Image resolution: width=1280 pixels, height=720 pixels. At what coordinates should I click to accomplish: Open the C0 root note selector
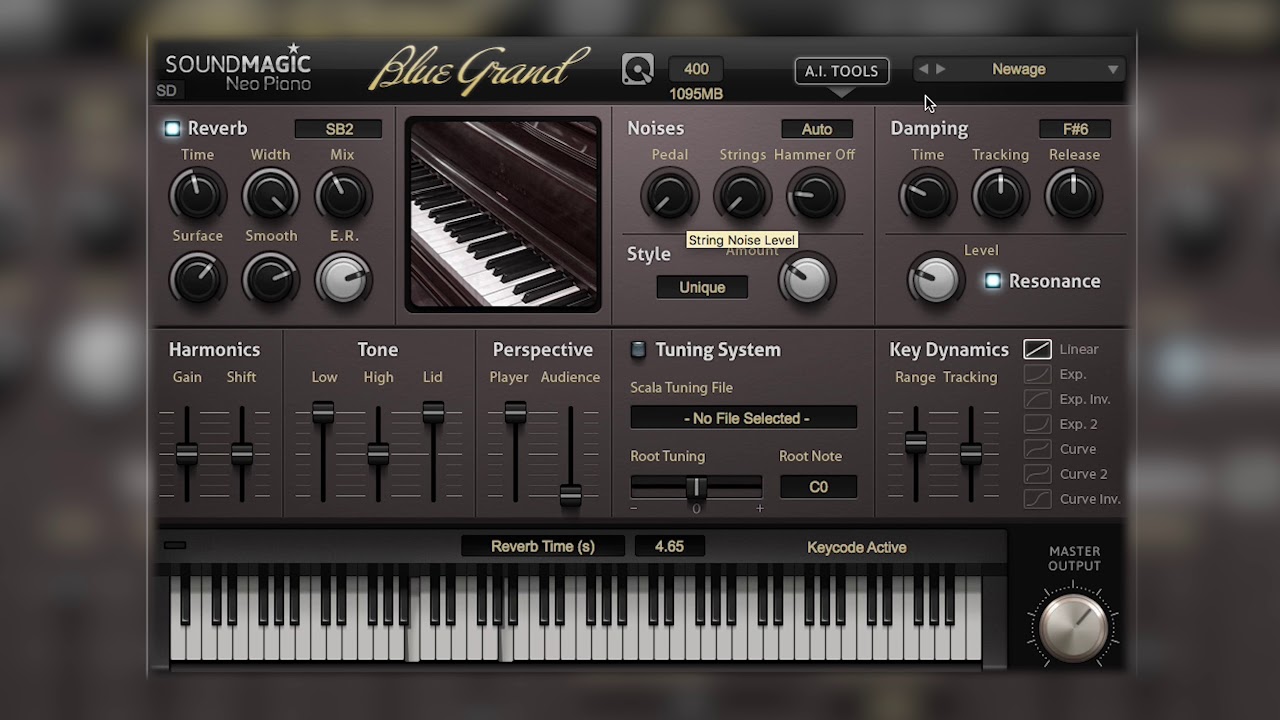coord(818,487)
